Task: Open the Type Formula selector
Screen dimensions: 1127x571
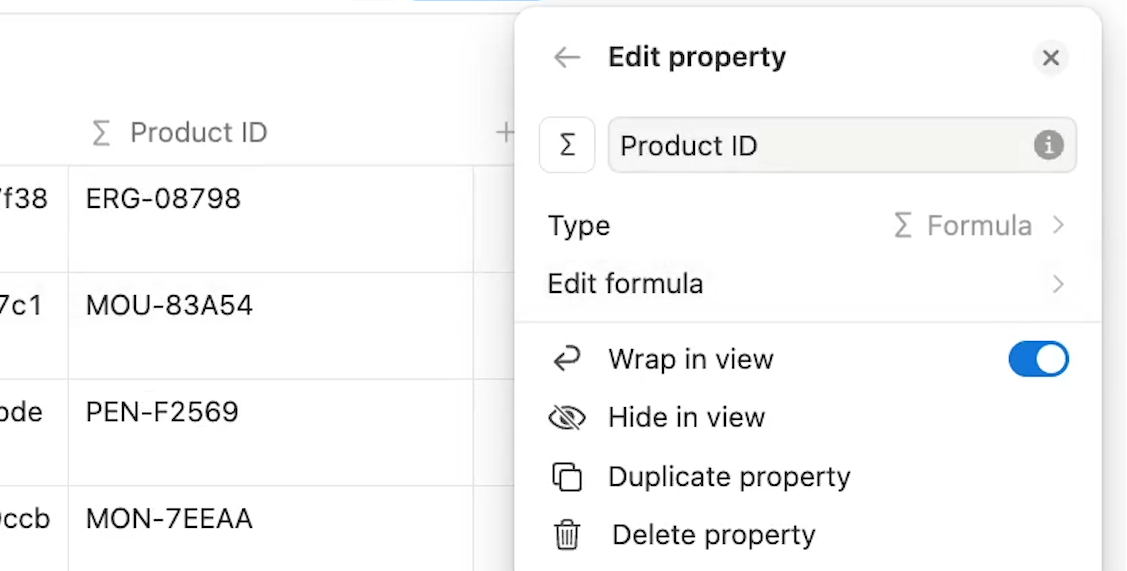Action: pyautogui.click(x=978, y=226)
